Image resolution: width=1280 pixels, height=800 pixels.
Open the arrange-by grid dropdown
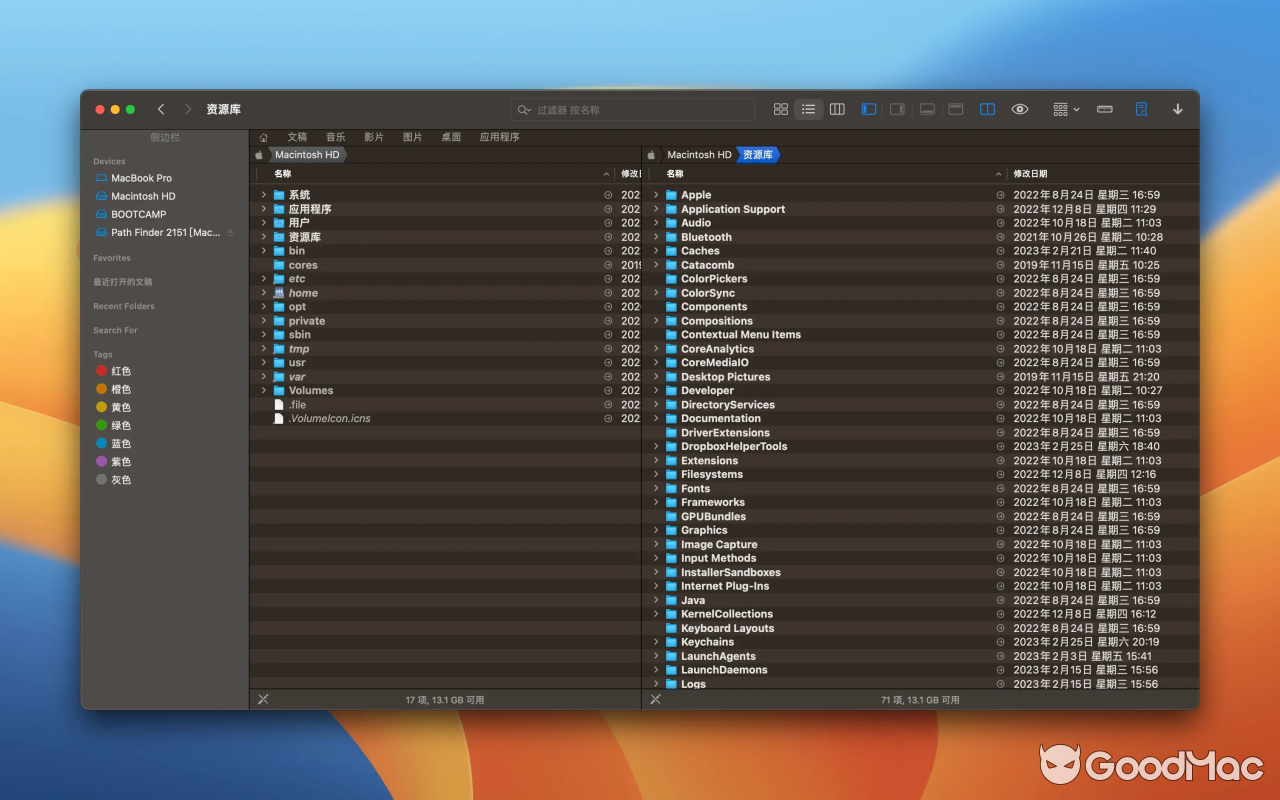tap(1066, 109)
